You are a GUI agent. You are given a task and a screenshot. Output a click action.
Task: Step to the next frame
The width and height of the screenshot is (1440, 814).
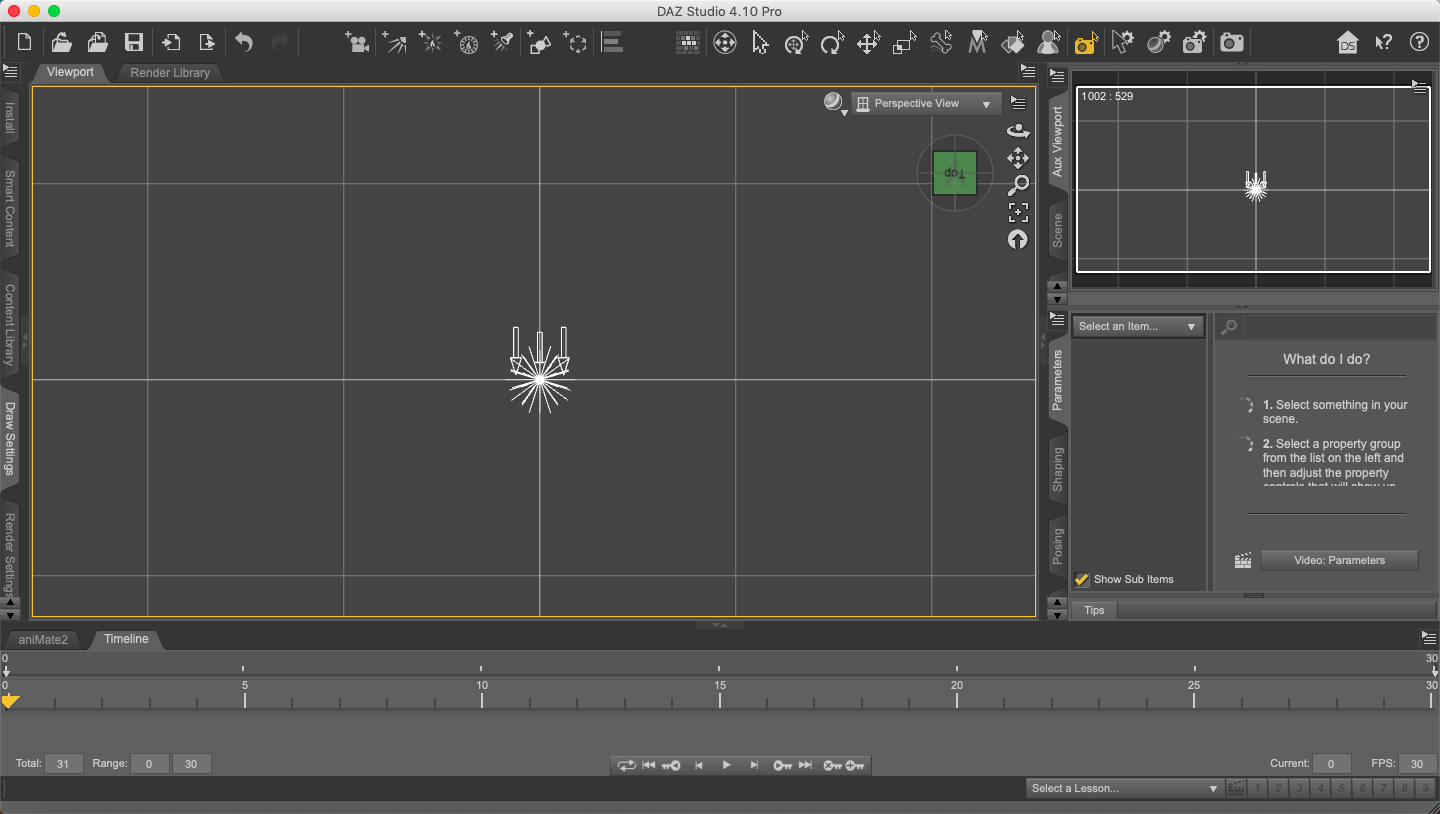[754, 765]
